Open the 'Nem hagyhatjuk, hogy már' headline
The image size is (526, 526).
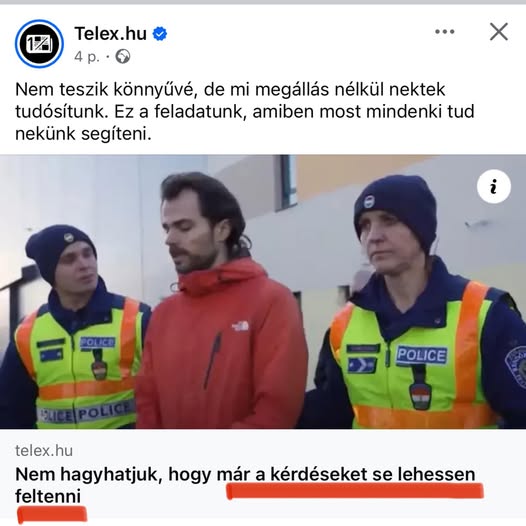[245, 485]
